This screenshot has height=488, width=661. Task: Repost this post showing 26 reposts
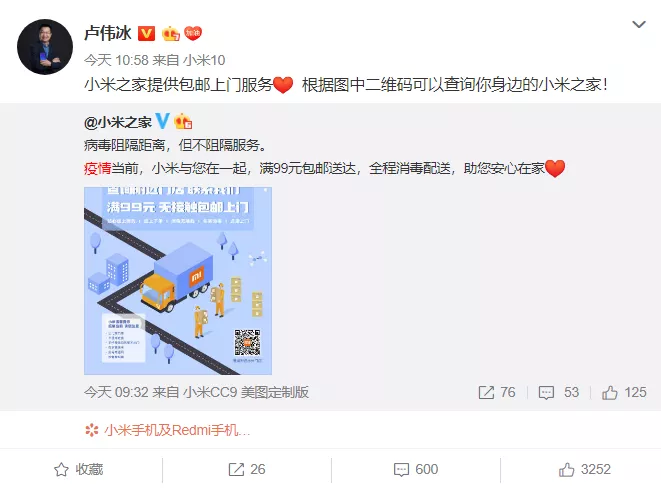pyautogui.click(x=247, y=469)
